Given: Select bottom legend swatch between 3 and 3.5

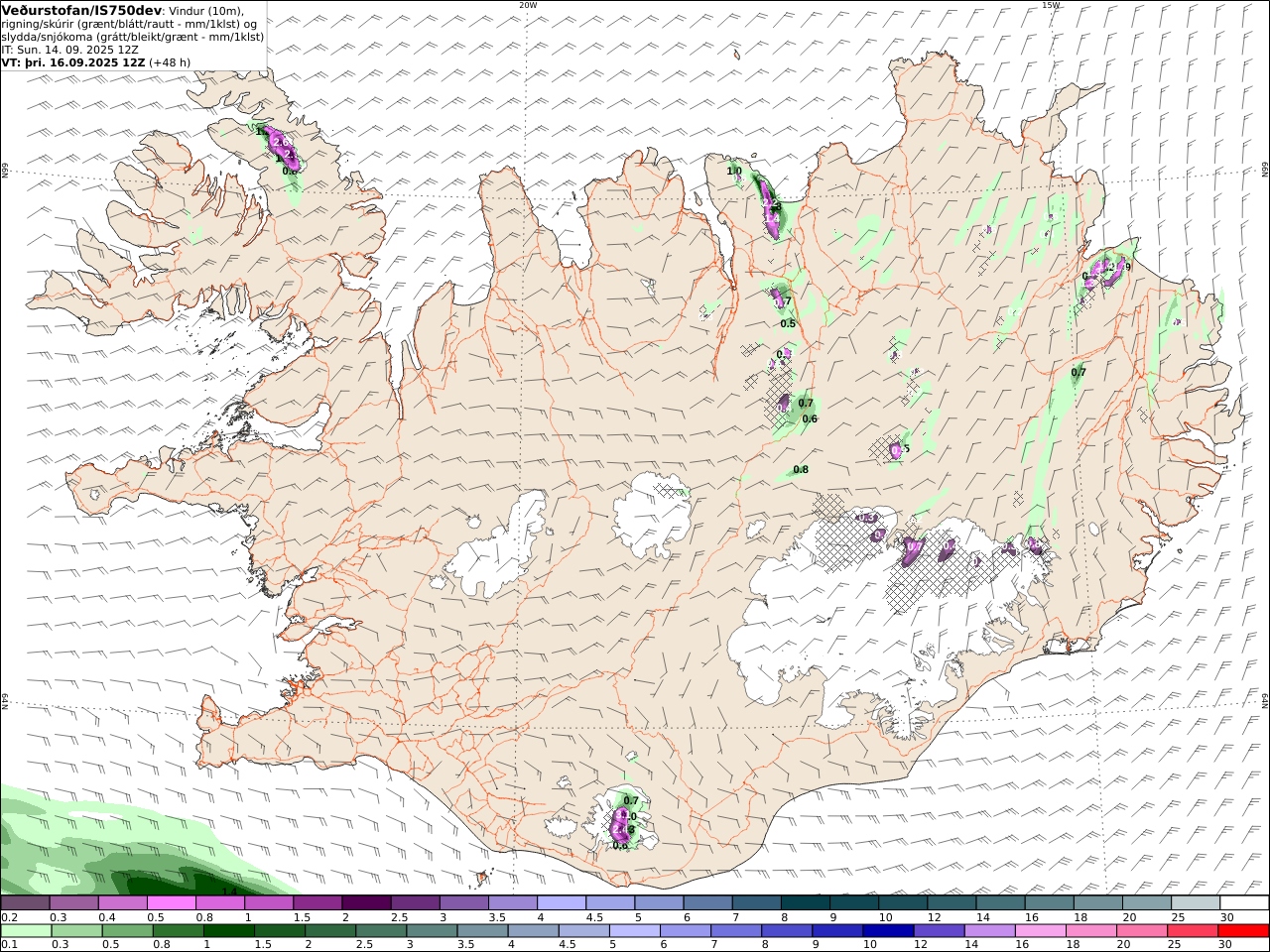Looking at the screenshot, I should (432, 931).
